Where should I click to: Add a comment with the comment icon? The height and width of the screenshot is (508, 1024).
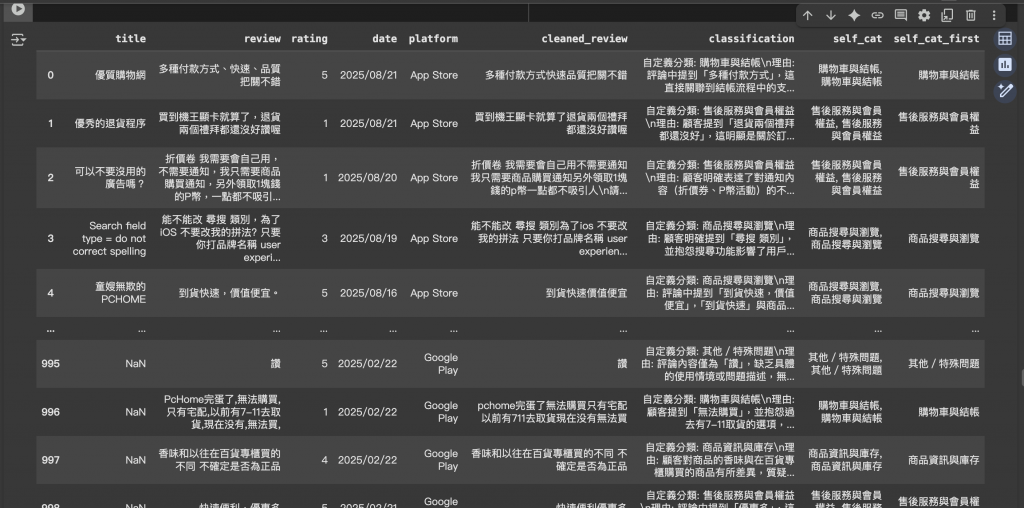click(x=901, y=15)
